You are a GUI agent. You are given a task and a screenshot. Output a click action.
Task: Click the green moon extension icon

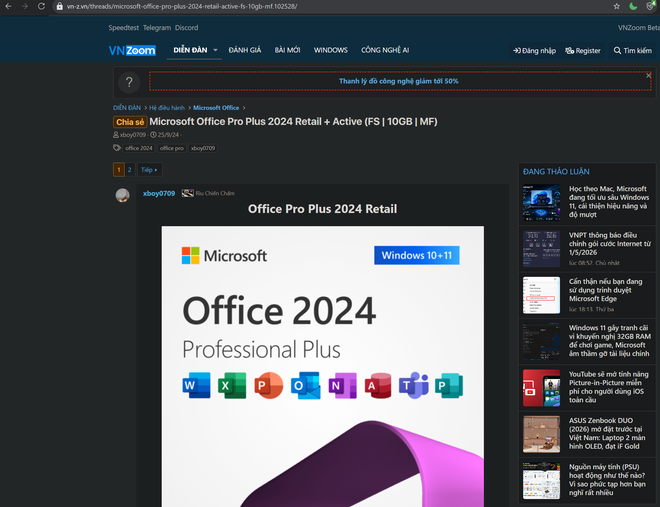click(x=633, y=6)
